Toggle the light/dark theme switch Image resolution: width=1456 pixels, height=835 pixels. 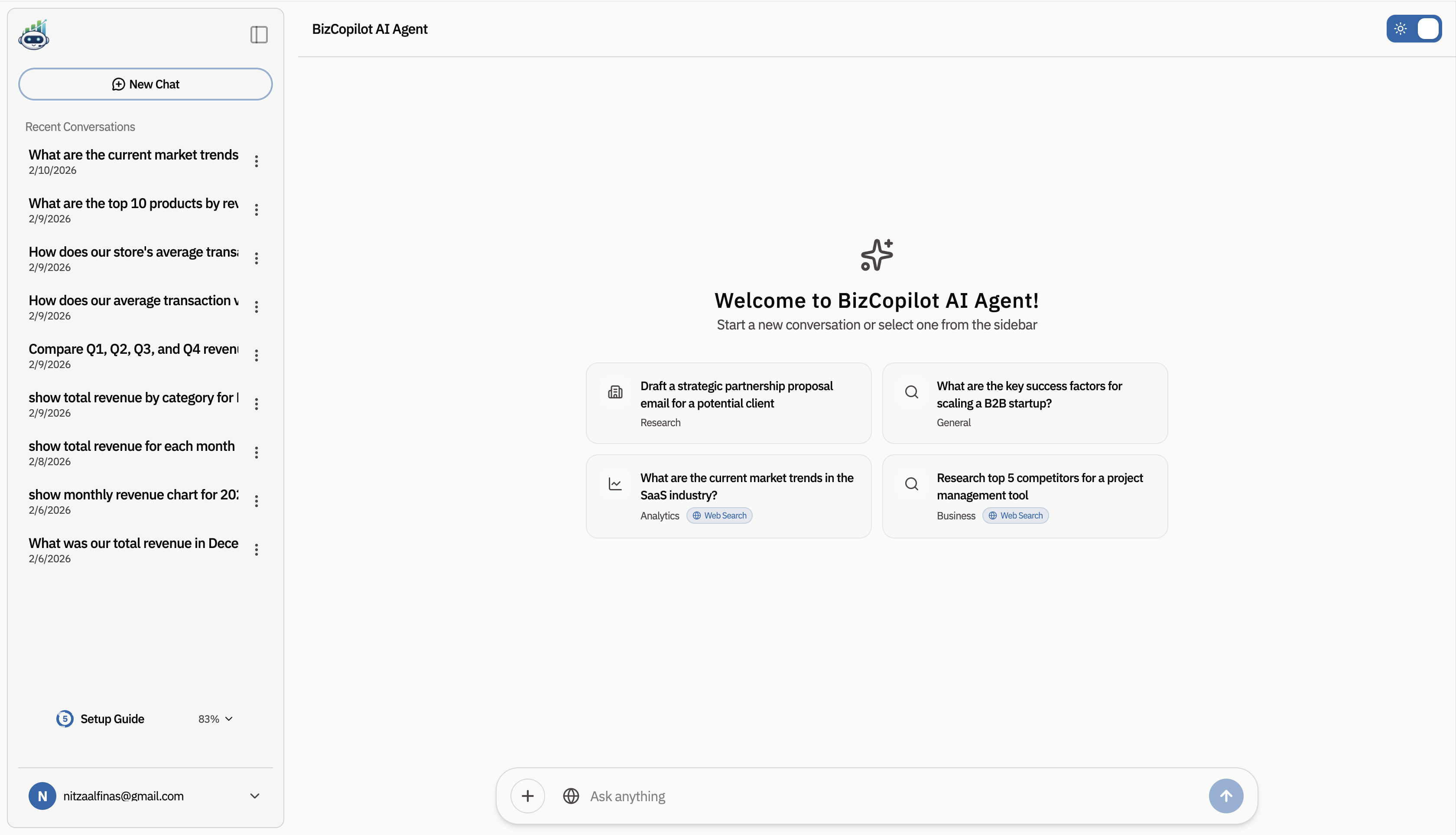click(1414, 29)
